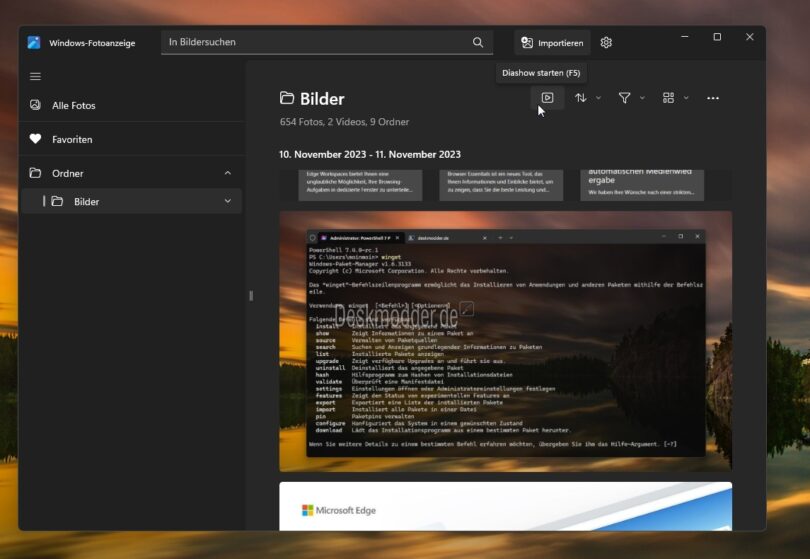Viewport: 810px width, 559px height.
Task: Select the Bilder folder tree item
Action: (x=87, y=201)
